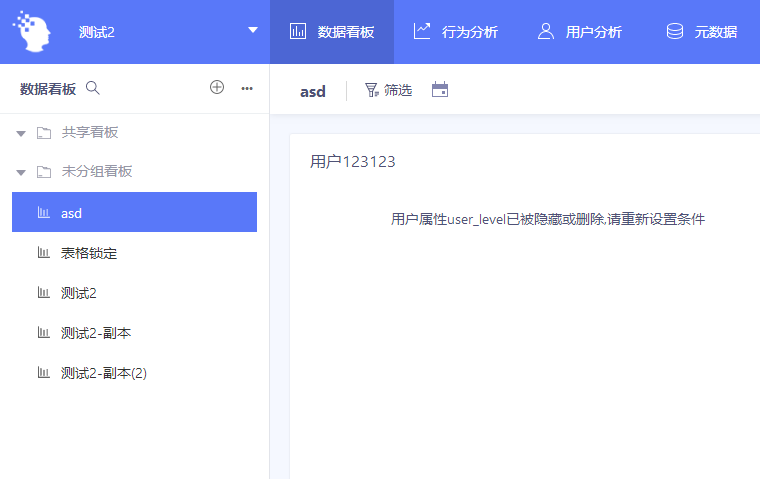Click the 共享看板 folder icon
The image size is (760, 479).
tap(44, 133)
